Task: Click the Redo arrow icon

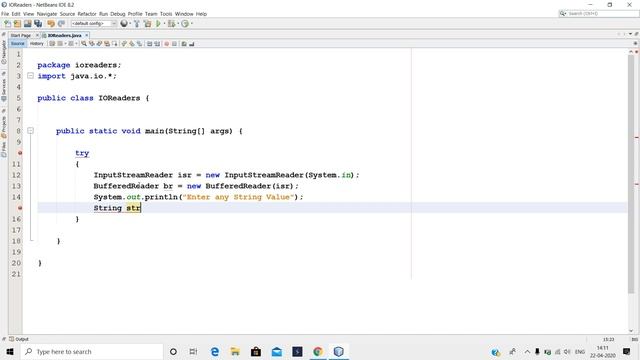Action: click(x=62, y=24)
